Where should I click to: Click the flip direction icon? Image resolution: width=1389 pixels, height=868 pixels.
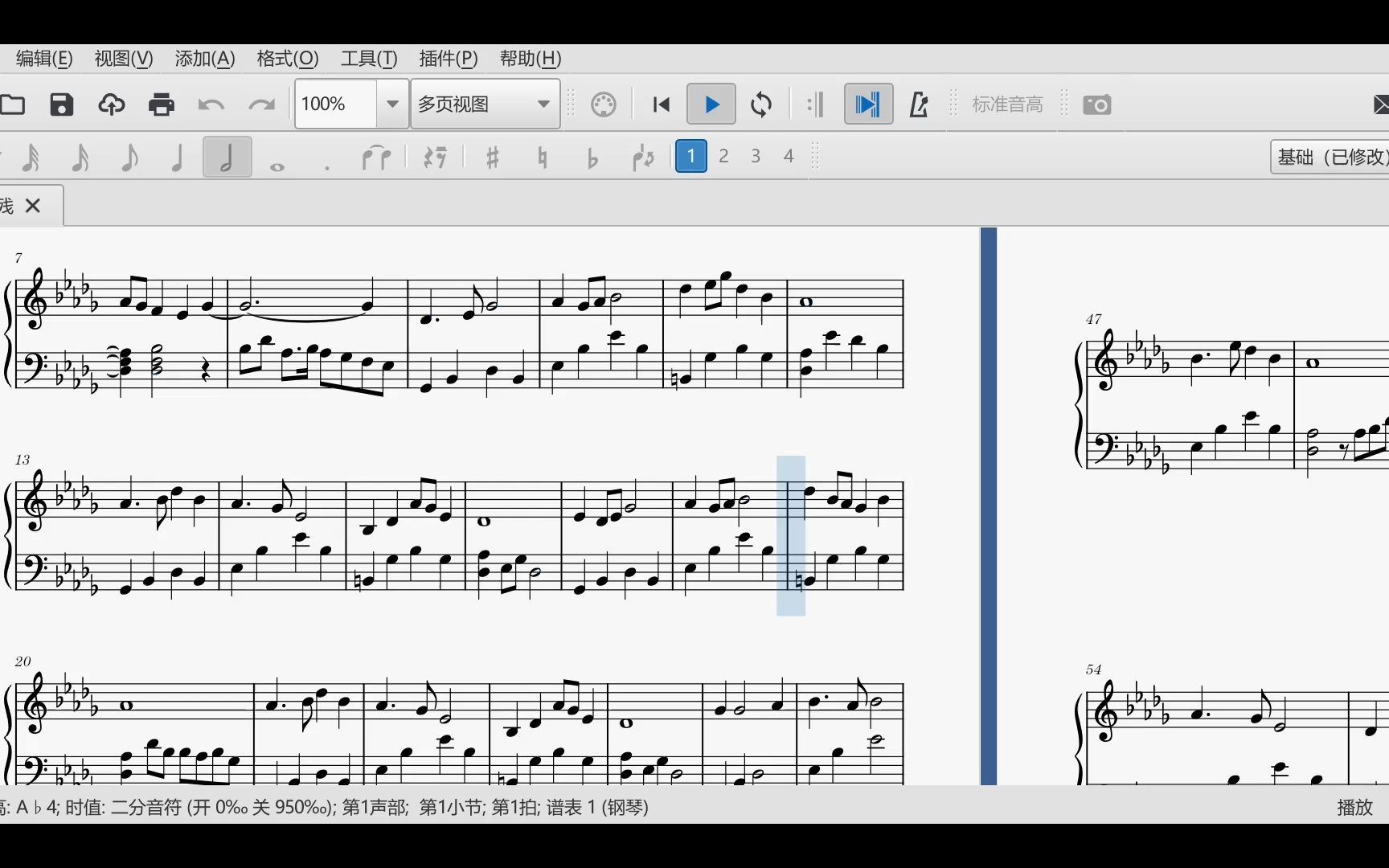click(643, 158)
